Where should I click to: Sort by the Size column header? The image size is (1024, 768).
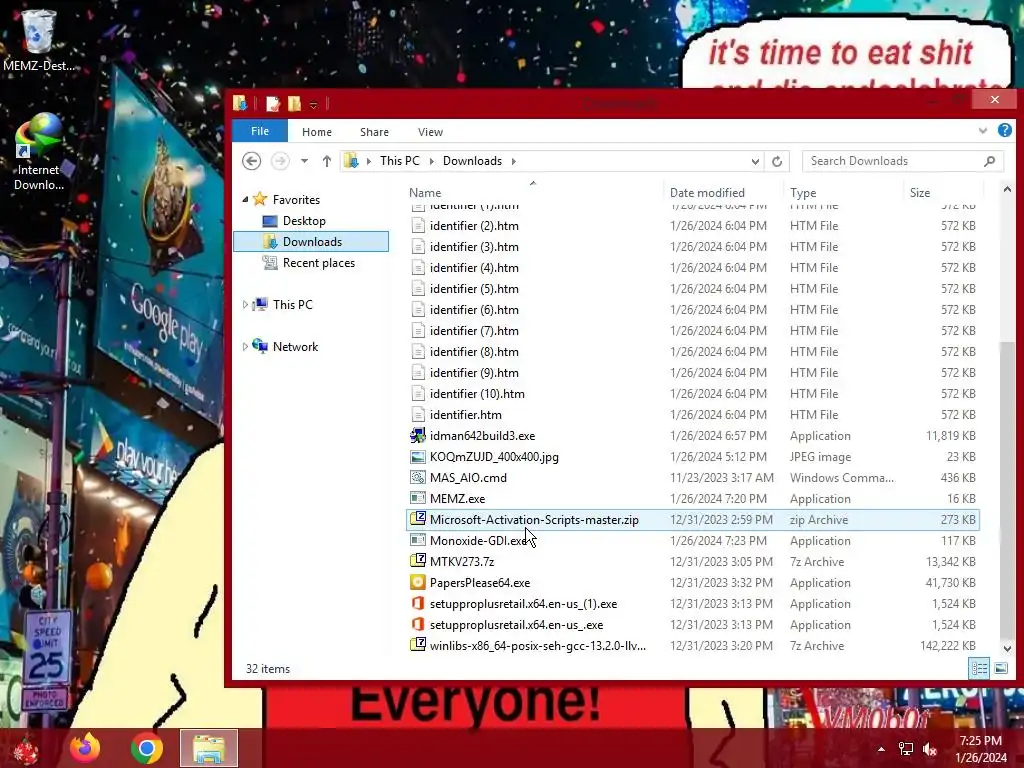(920, 193)
